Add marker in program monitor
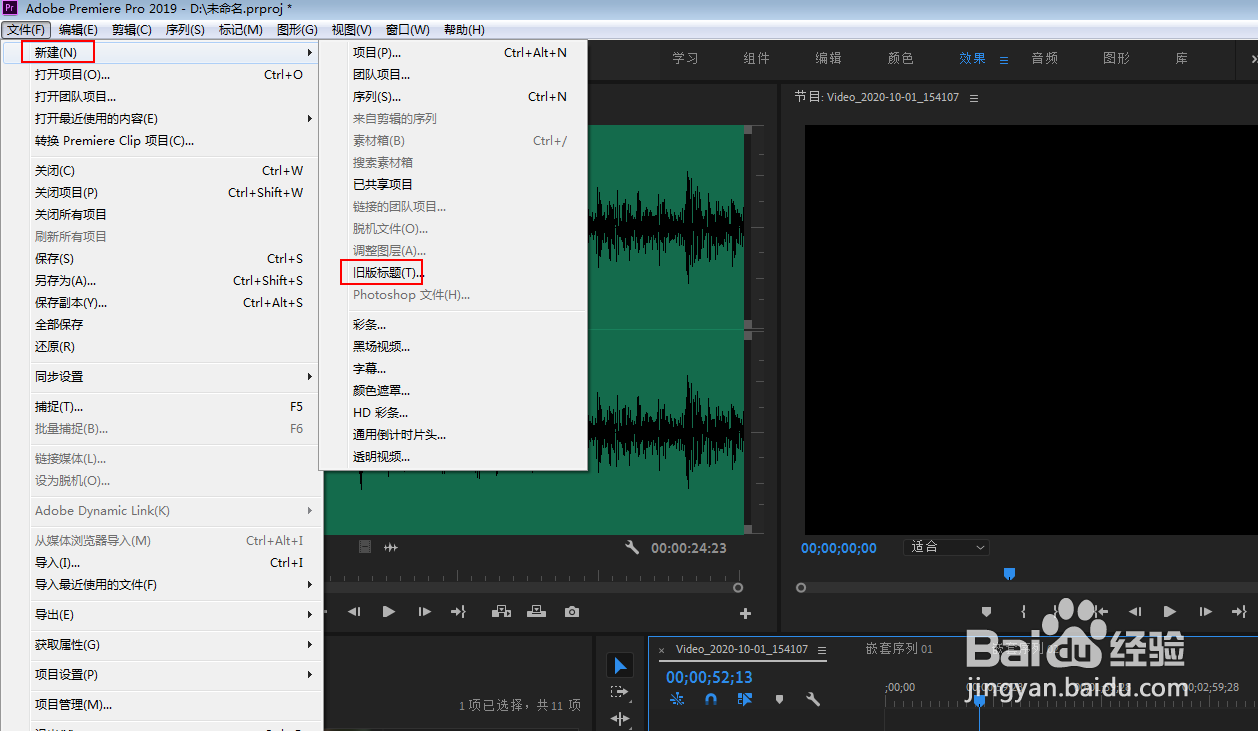This screenshot has width=1258, height=731. click(986, 611)
